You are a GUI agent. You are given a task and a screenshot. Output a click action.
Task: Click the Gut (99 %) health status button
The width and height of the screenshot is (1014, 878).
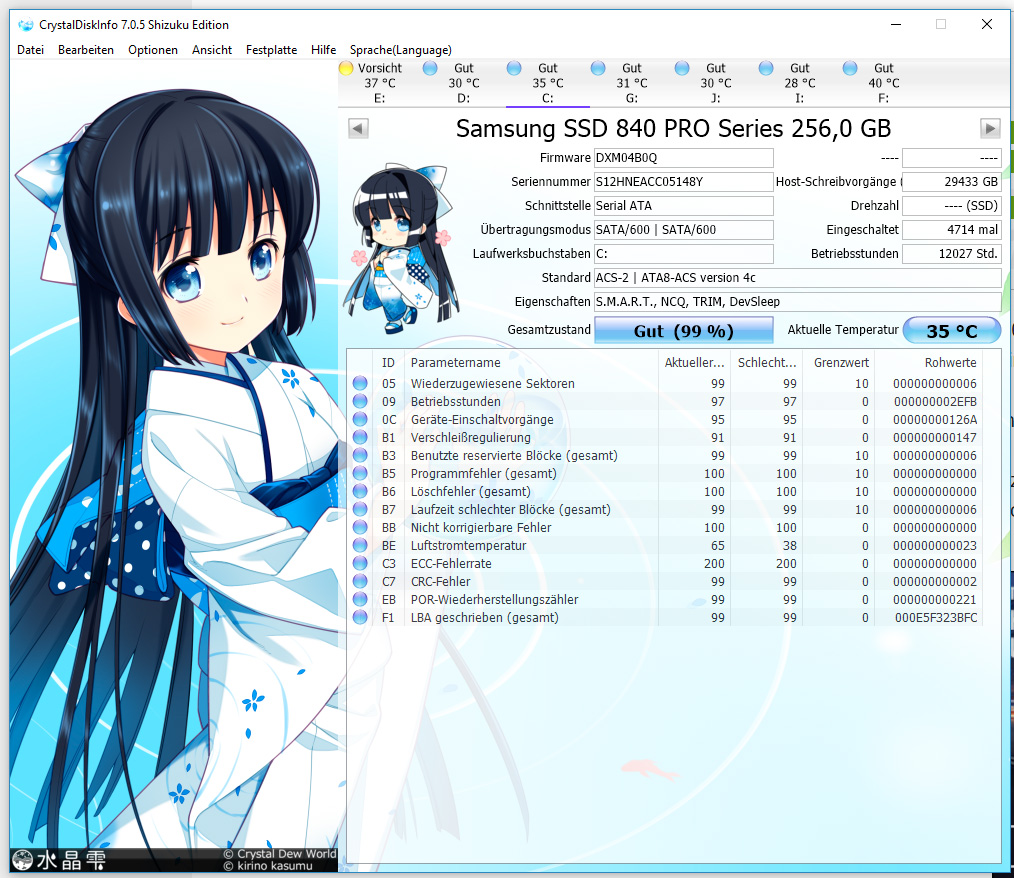point(684,330)
